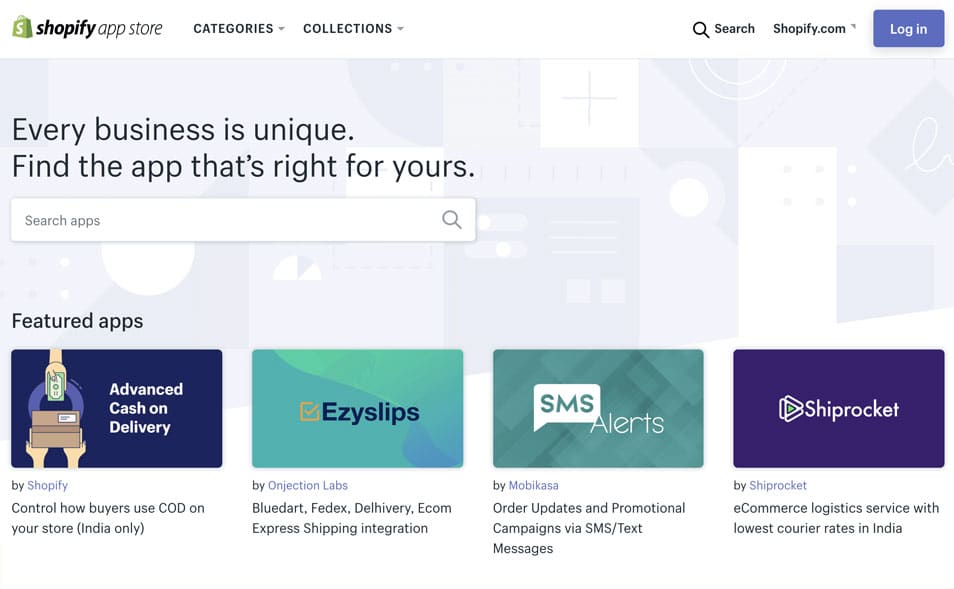Expand the Categories dropdown menu
954x589 pixels.
[238, 29]
